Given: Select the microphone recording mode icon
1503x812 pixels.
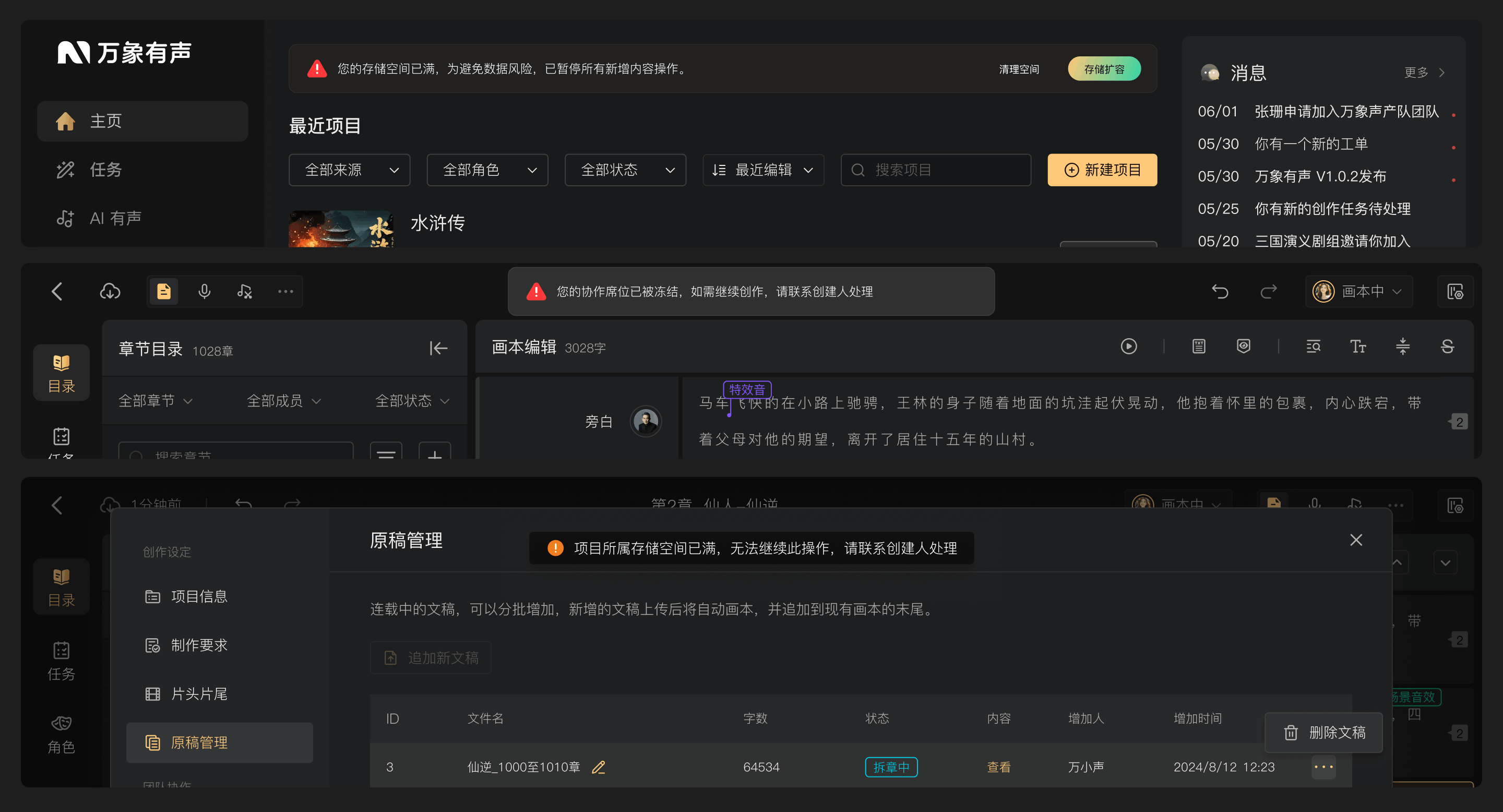Looking at the screenshot, I should pyautogui.click(x=204, y=291).
